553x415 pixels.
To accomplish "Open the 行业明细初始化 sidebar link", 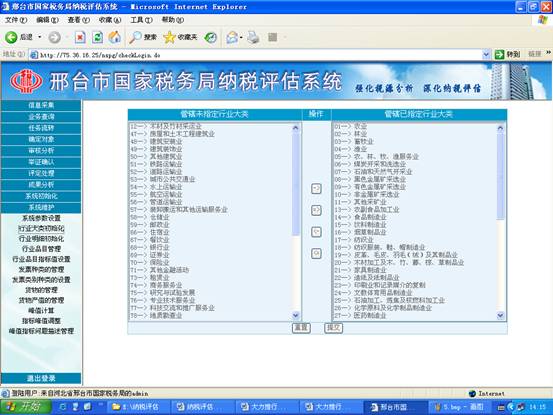I will [41, 239].
